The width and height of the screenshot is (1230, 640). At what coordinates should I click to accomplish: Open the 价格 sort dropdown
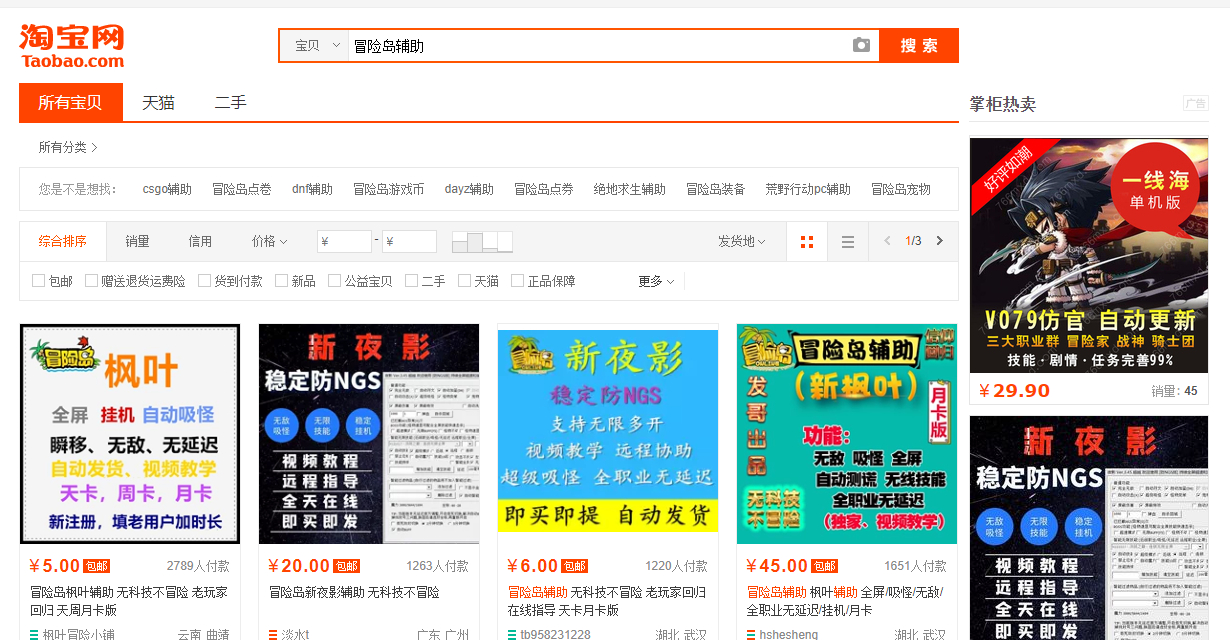270,241
